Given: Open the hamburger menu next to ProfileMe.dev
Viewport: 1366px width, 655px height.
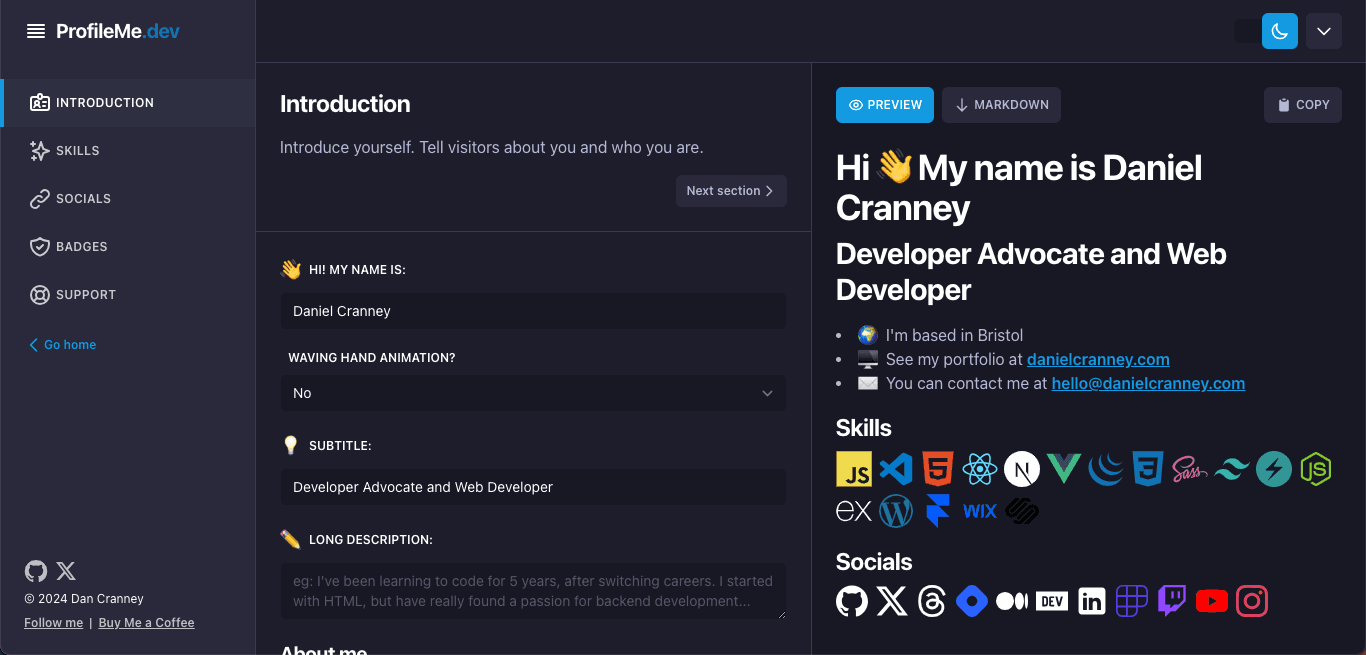Looking at the screenshot, I should [x=36, y=30].
